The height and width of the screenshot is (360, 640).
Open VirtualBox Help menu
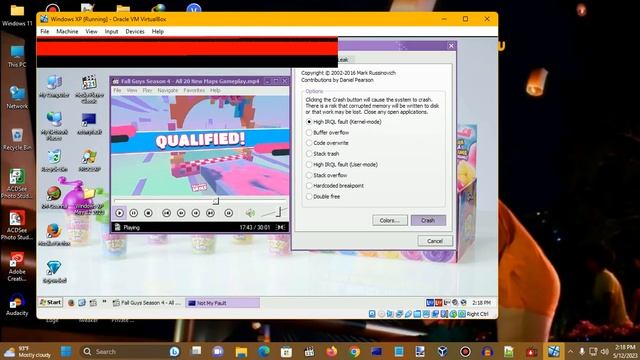coord(158,31)
